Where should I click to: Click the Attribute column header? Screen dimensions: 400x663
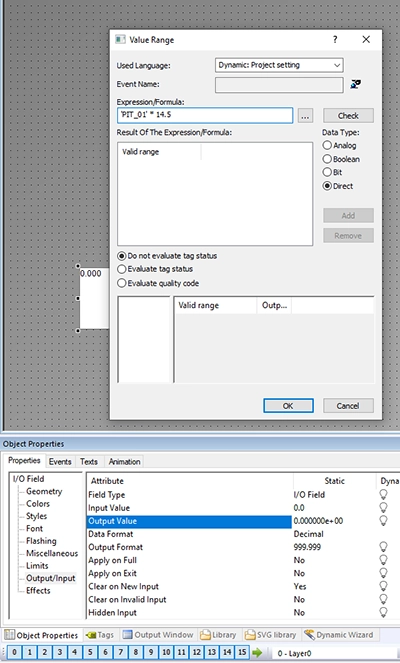pos(189,481)
